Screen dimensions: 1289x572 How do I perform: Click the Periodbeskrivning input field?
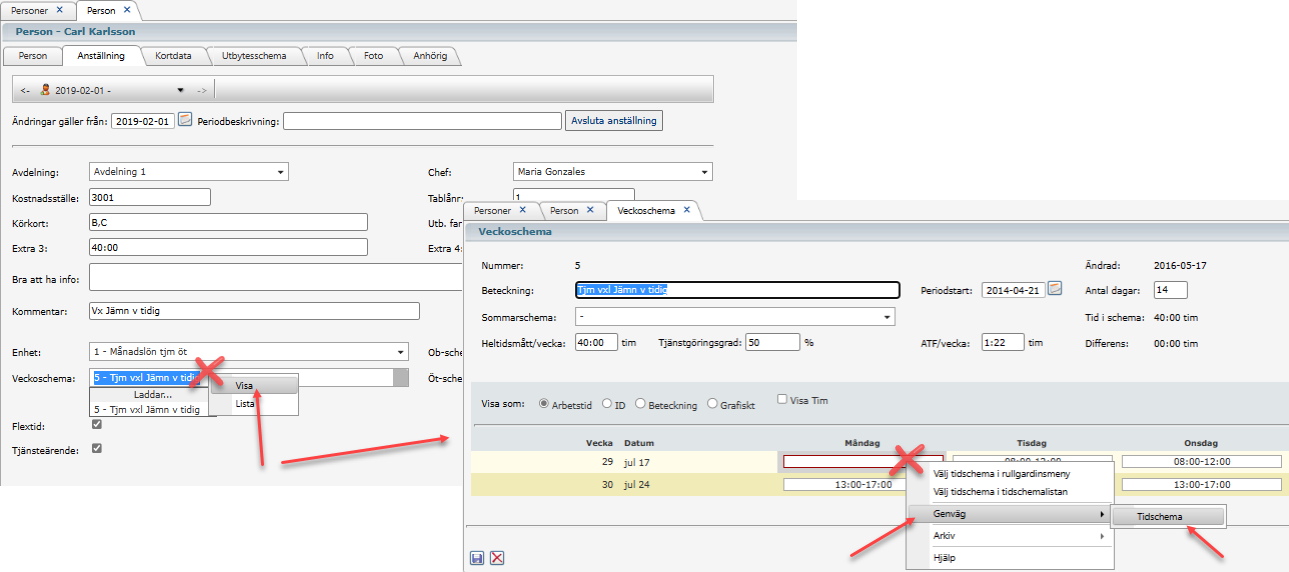point(423,120)
